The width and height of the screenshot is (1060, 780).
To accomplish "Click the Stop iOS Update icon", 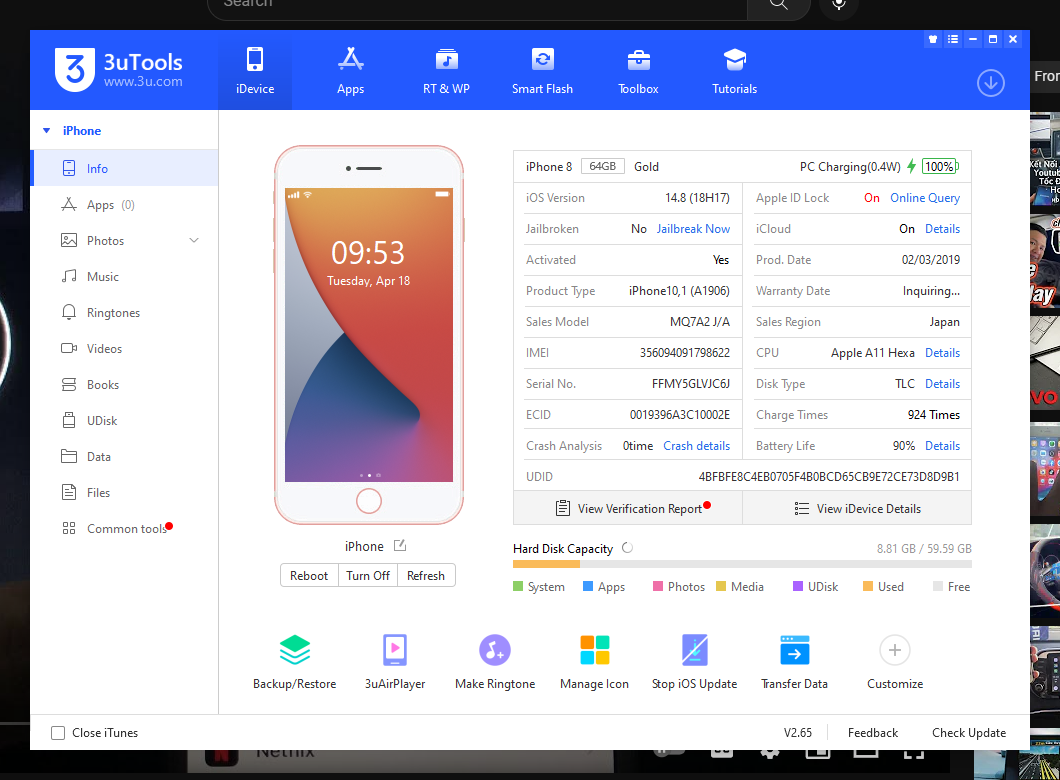I will tap(694, 652).
